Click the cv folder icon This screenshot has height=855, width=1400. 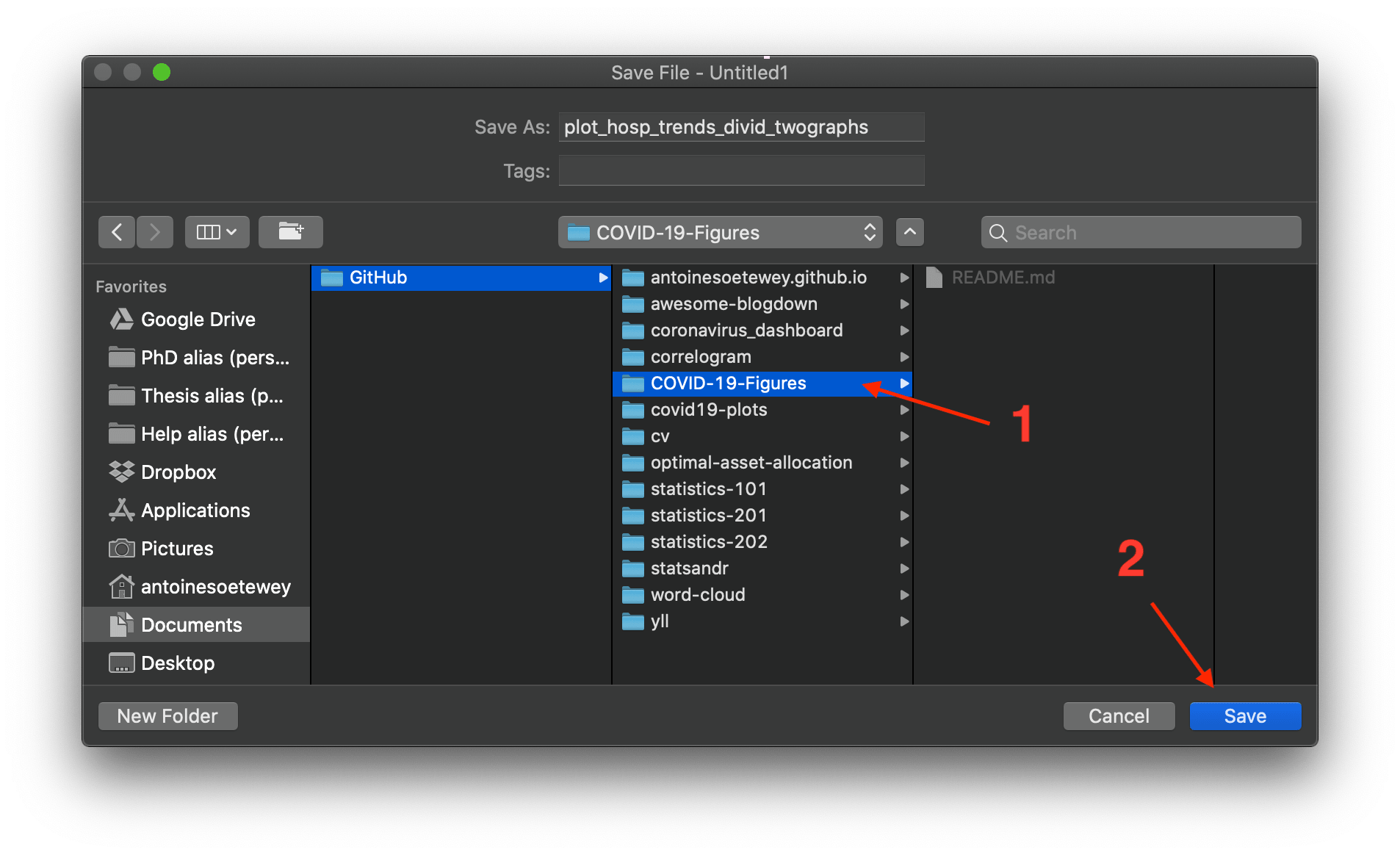[x=633, y=436]
